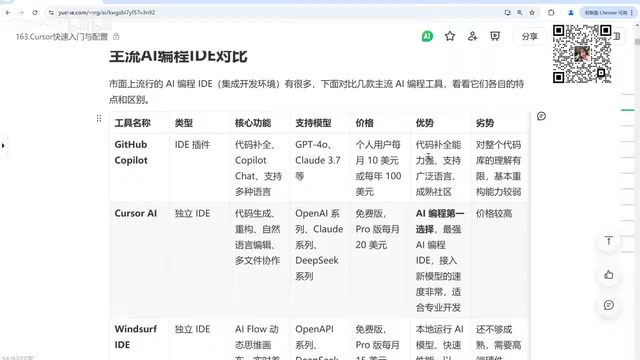
Task: Open site information icon left of URL
Action: (x=51, y=13)
